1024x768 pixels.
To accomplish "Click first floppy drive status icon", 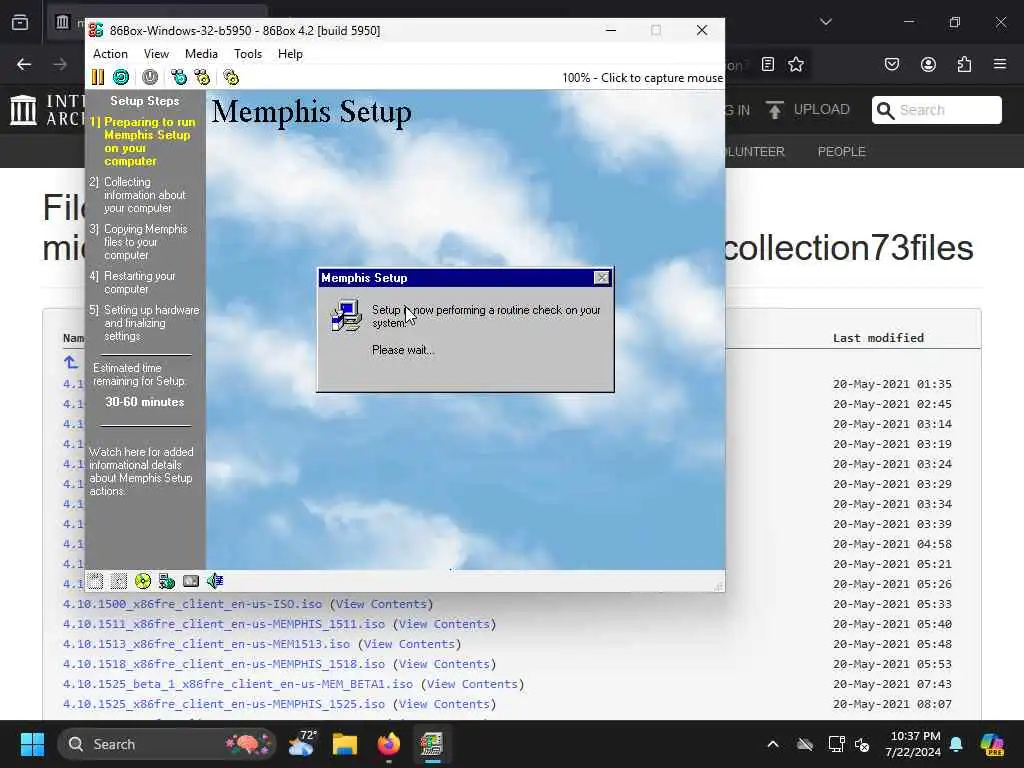I will (x=95, y=581).
